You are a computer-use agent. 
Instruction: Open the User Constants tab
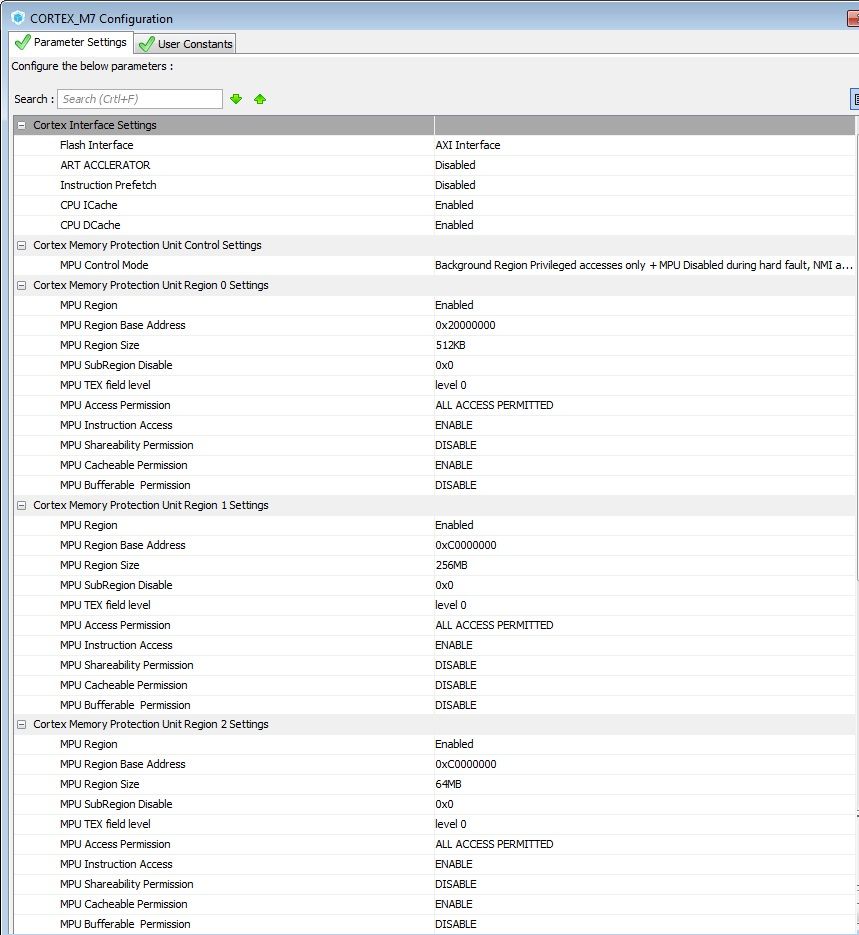tap(185, 44)
